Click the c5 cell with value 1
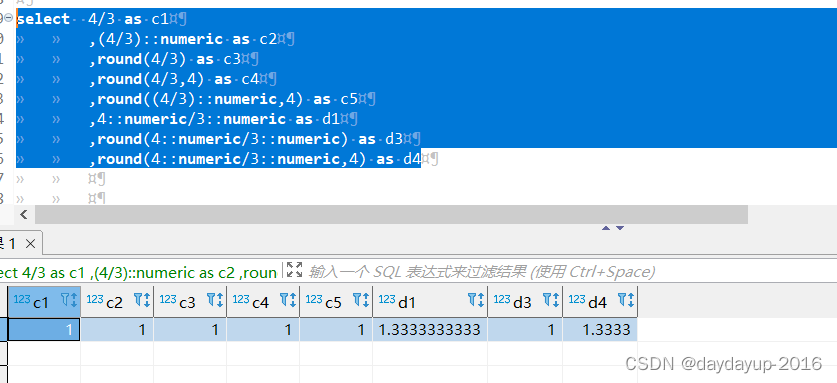Screen dimensions: 837x383 [x=337, y=330]
